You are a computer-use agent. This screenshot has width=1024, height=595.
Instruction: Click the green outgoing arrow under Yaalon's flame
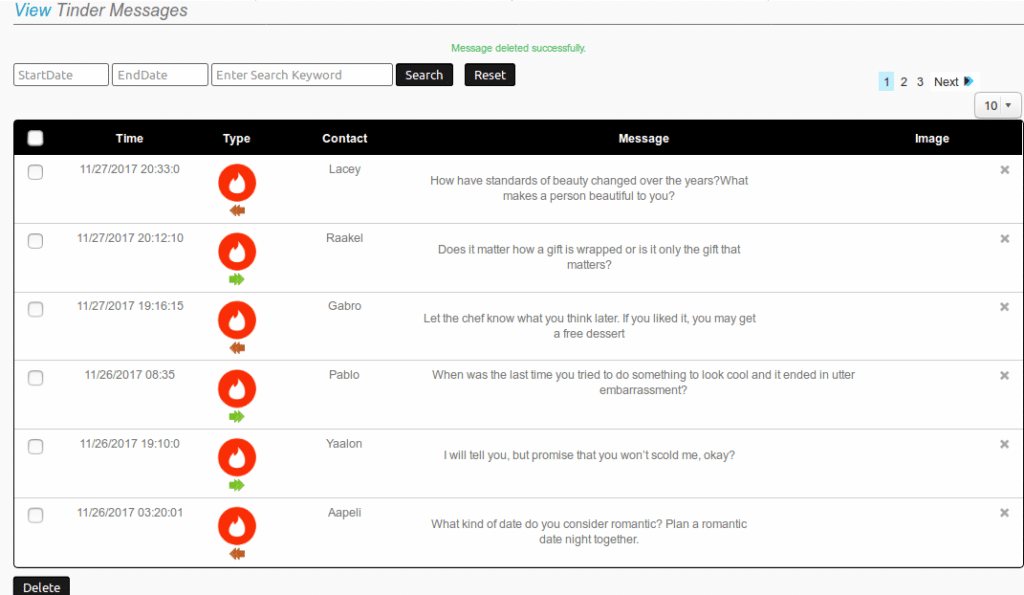[237, 485]
